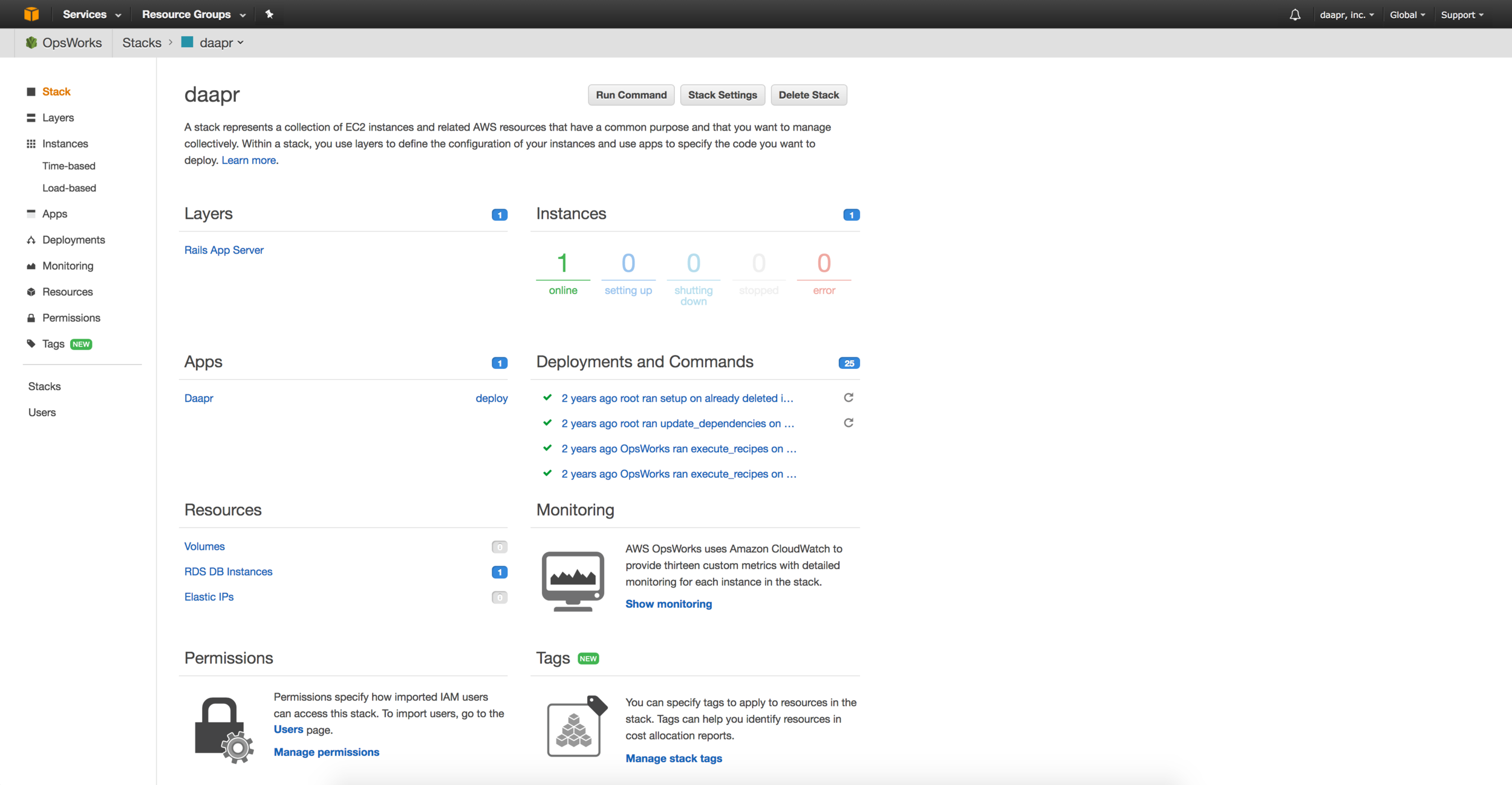Open the daapr stack breadcrumb dropdown
This screenshot has width=1512, height=785.
click(x=221, y=43)
